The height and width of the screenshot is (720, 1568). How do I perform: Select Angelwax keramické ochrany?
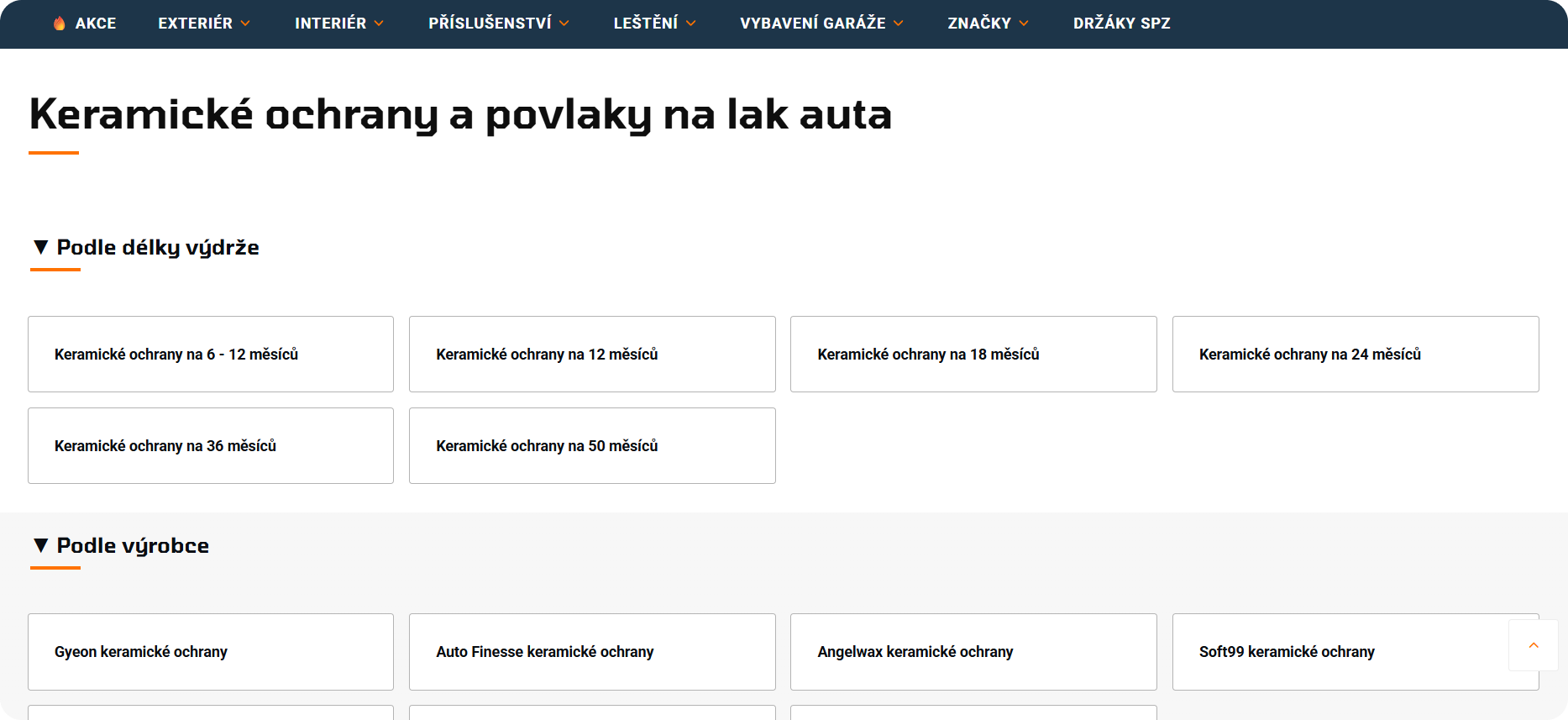click(x=973, y=652)
